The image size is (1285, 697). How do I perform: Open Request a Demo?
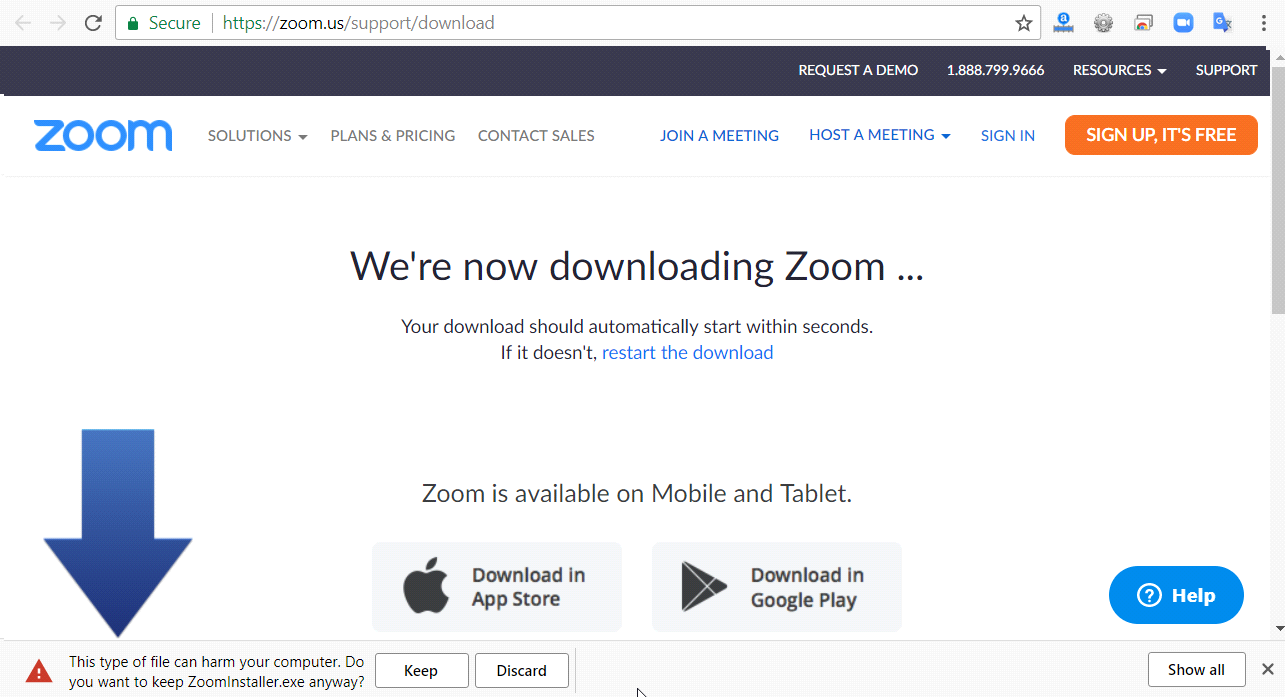858,70
